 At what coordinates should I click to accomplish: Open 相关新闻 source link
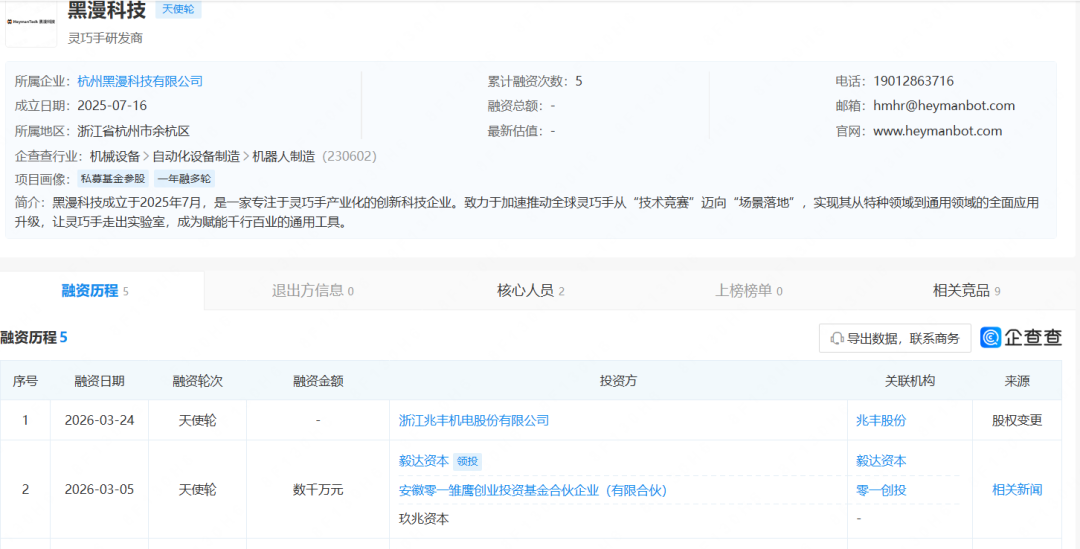click(1017, 490)
